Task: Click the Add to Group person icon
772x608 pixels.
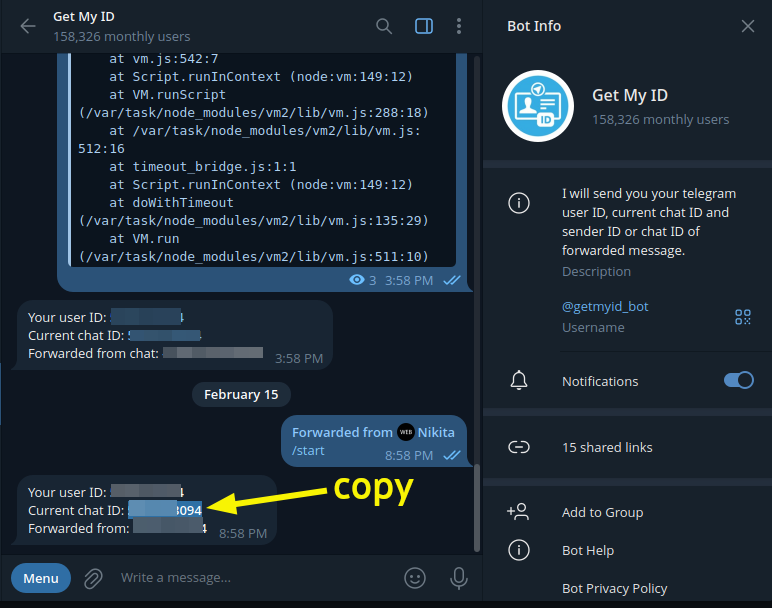Action: 518,512
